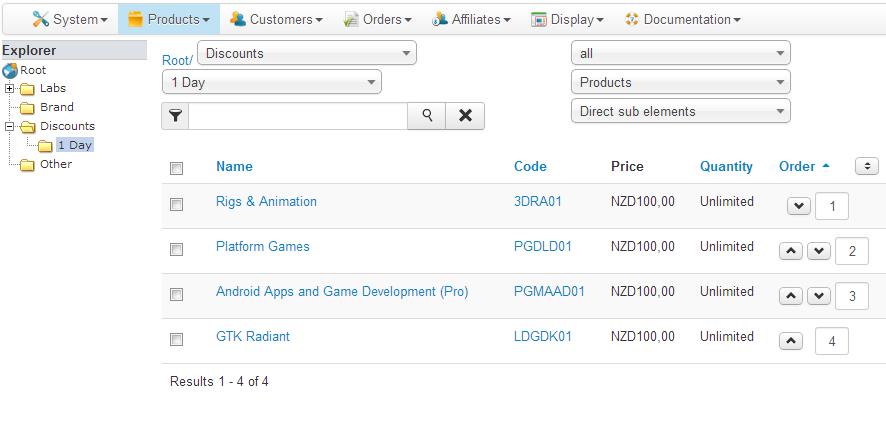Check the Rigs & Animation row checkbox
The image size is (886, 439).
[x=177, y=204]
